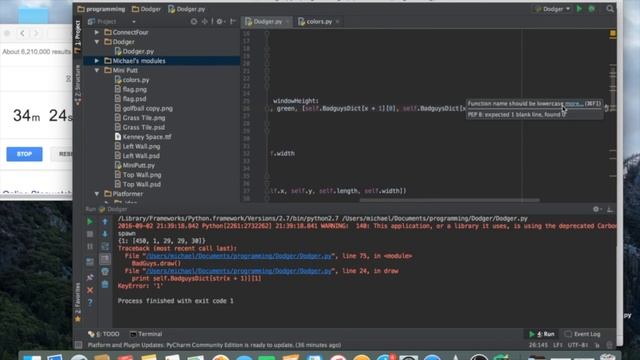The image size is (640, 360).
Task: Click the editor horizontal scrollbar
Action: 449,200
